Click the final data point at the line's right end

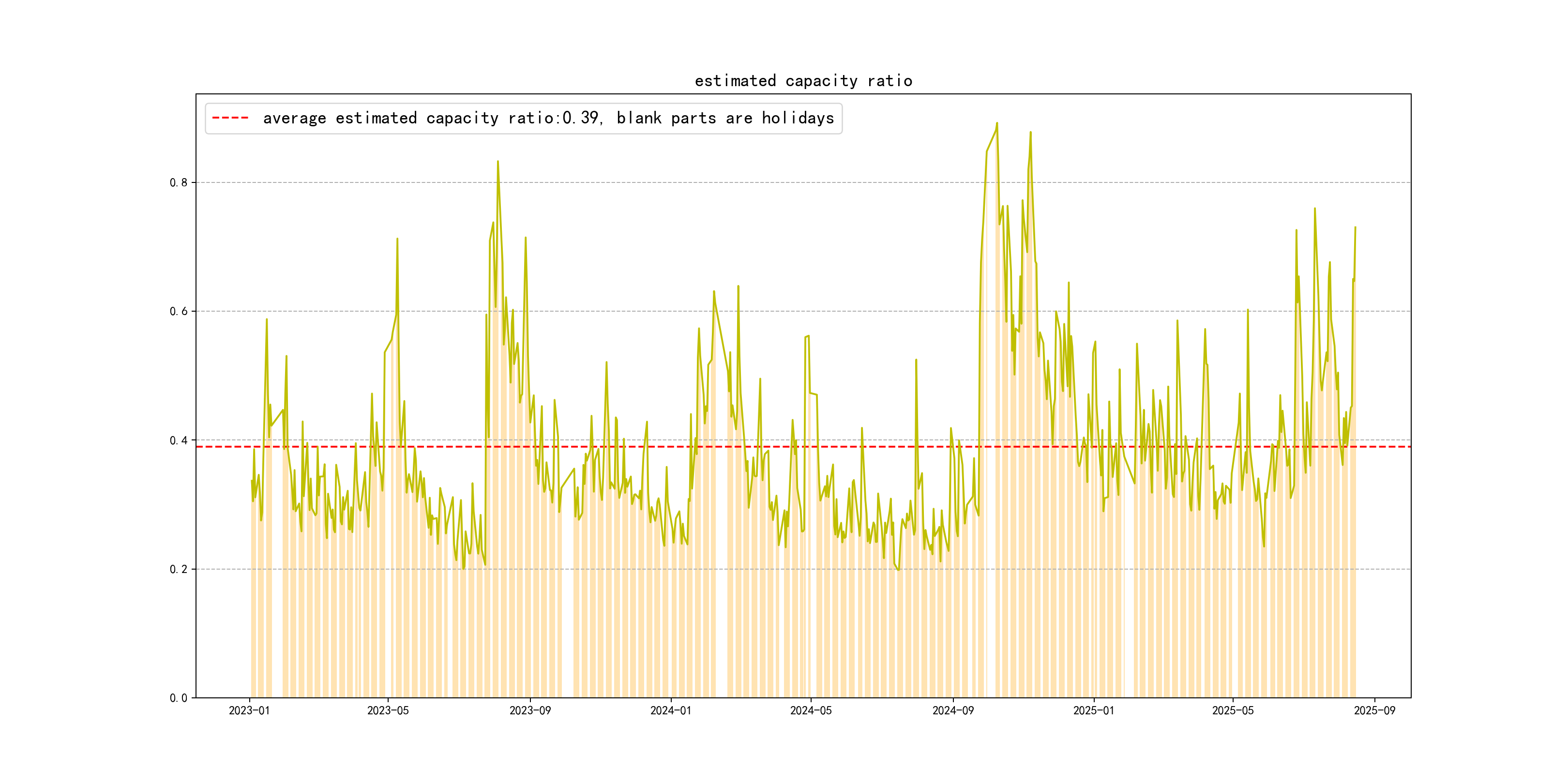[x=1355, y=227]
